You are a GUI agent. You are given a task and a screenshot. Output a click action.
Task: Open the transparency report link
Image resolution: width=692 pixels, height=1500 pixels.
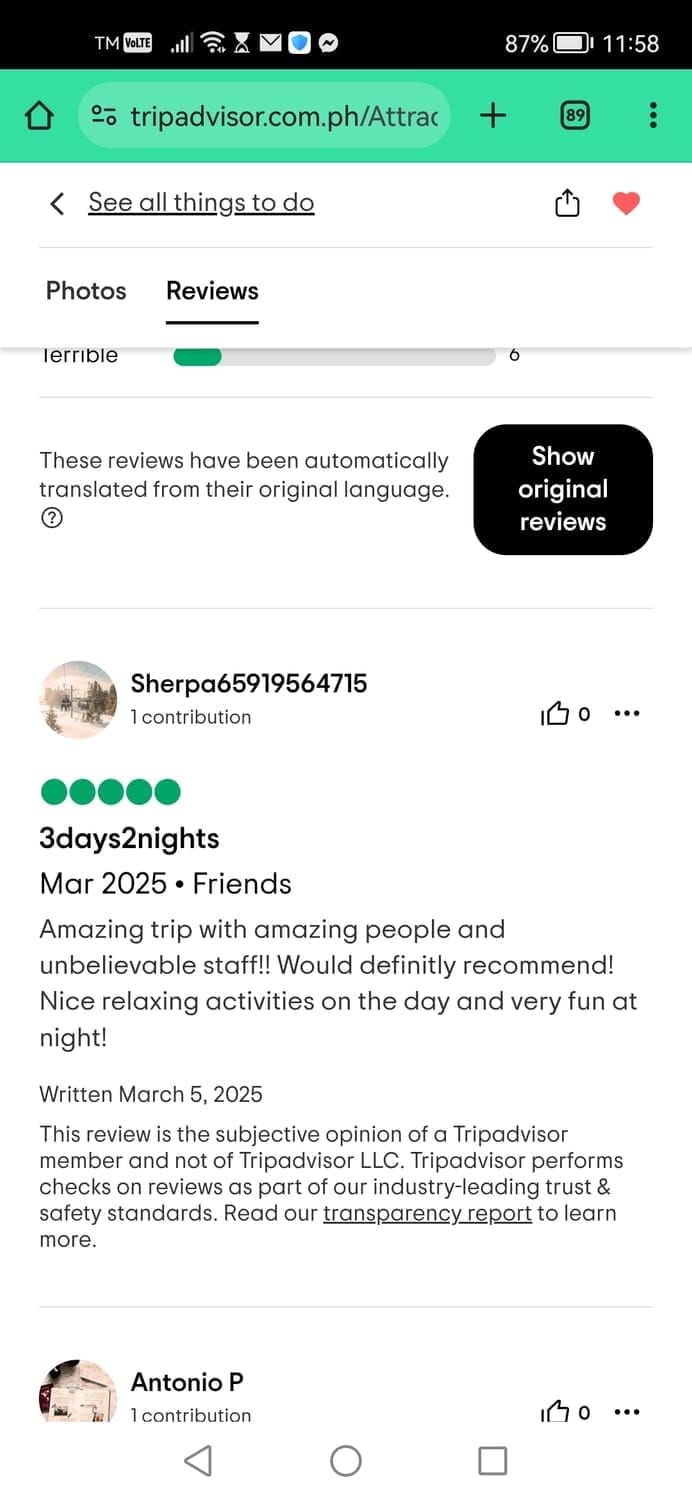pos(427,1214)
